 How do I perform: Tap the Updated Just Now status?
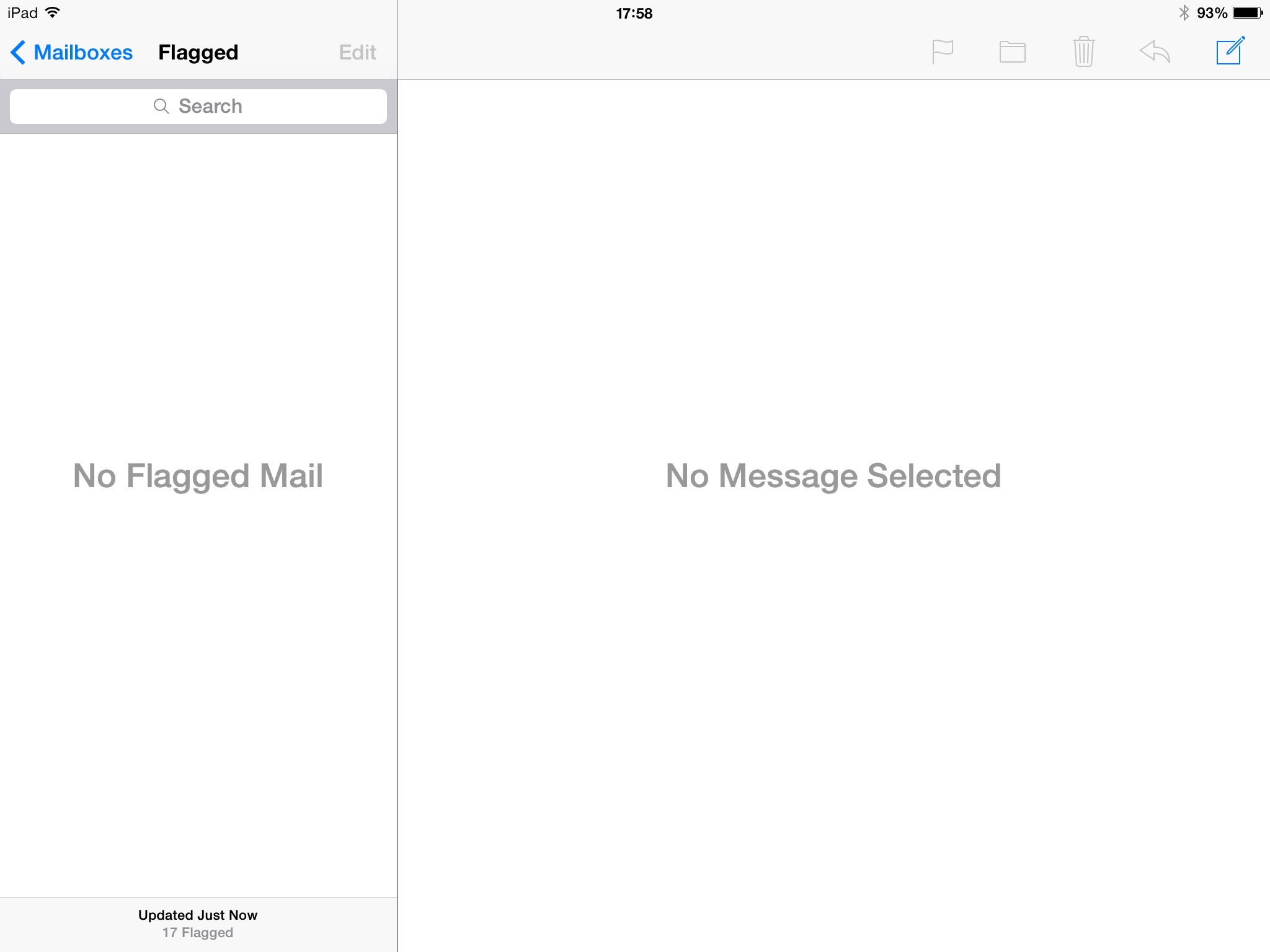point(198,915)
